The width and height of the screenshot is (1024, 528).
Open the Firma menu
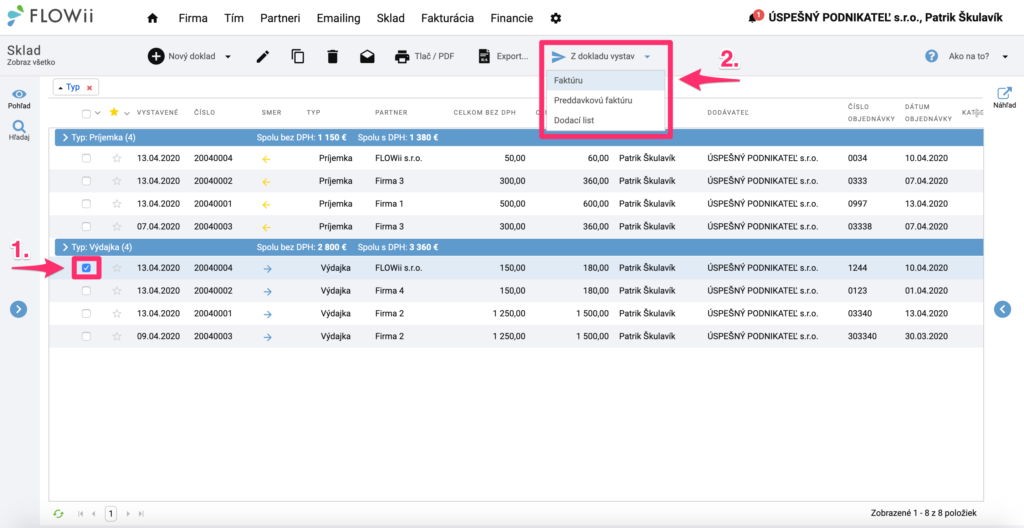tap(193, 18)
